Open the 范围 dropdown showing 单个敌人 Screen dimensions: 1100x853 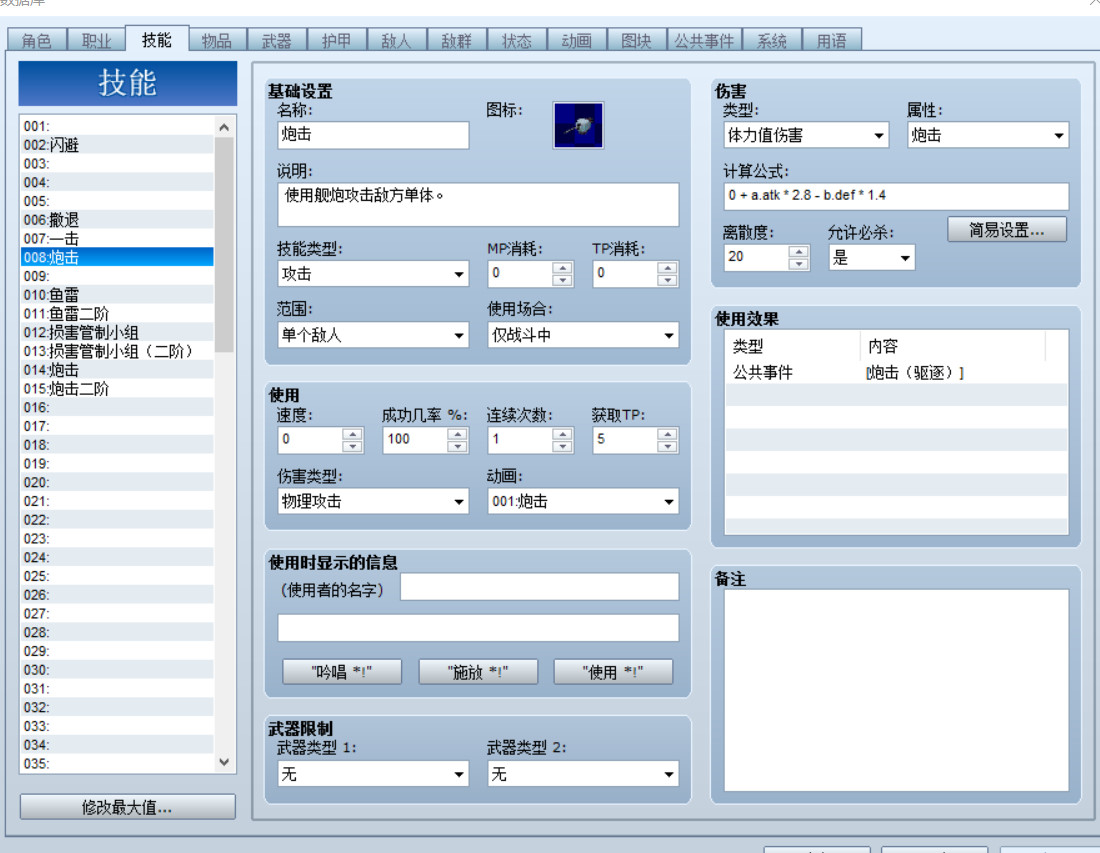point(373,335)
